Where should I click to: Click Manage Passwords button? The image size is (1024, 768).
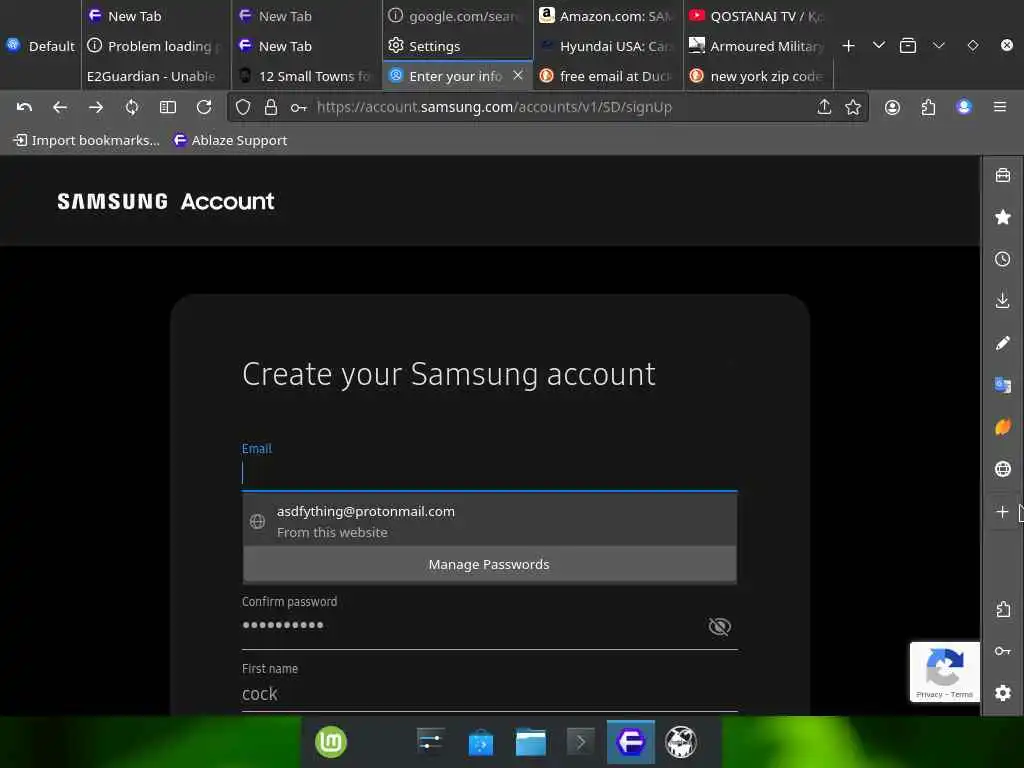click(489, 564)
